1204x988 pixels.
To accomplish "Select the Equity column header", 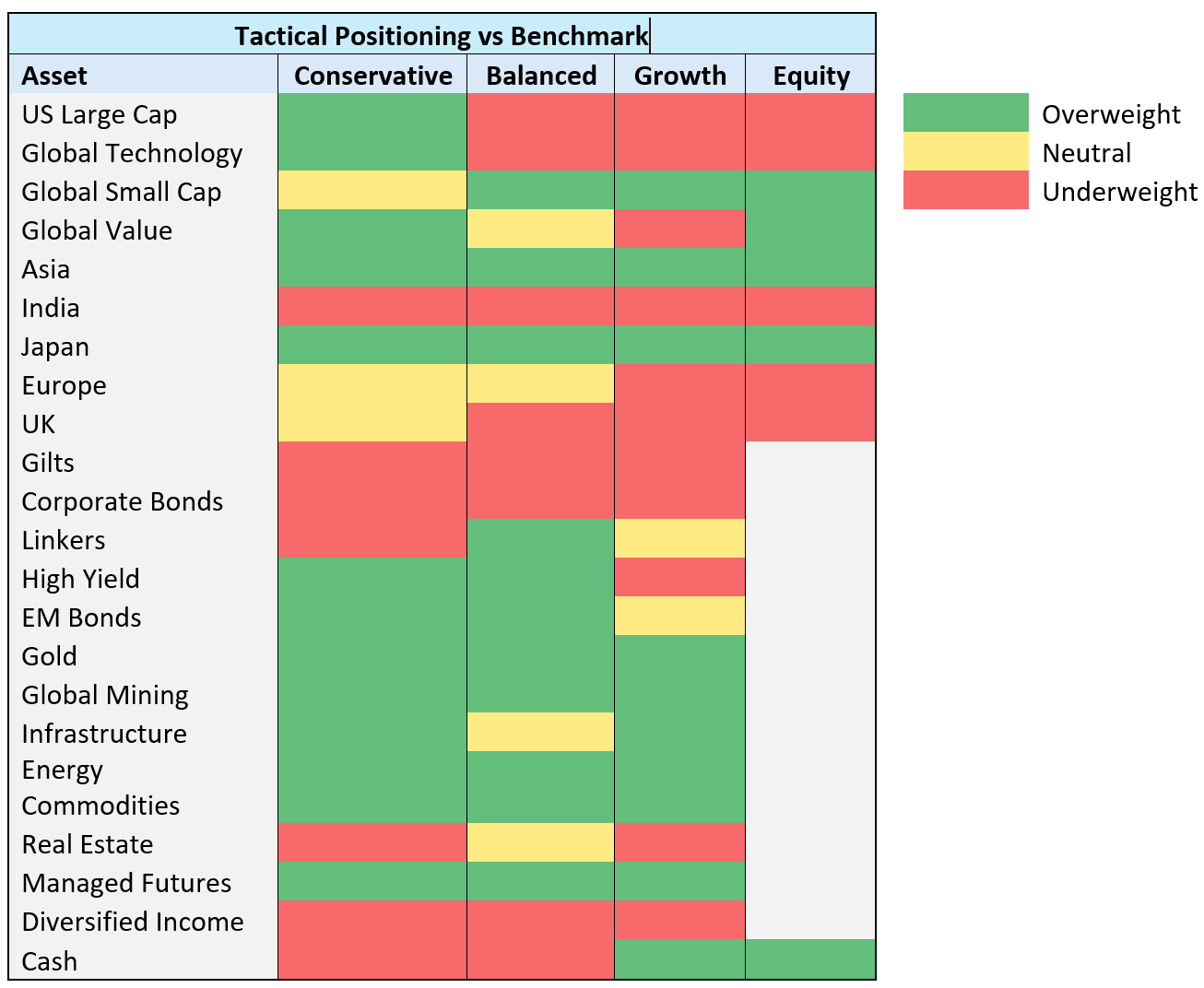I will [x=810, y=75].
